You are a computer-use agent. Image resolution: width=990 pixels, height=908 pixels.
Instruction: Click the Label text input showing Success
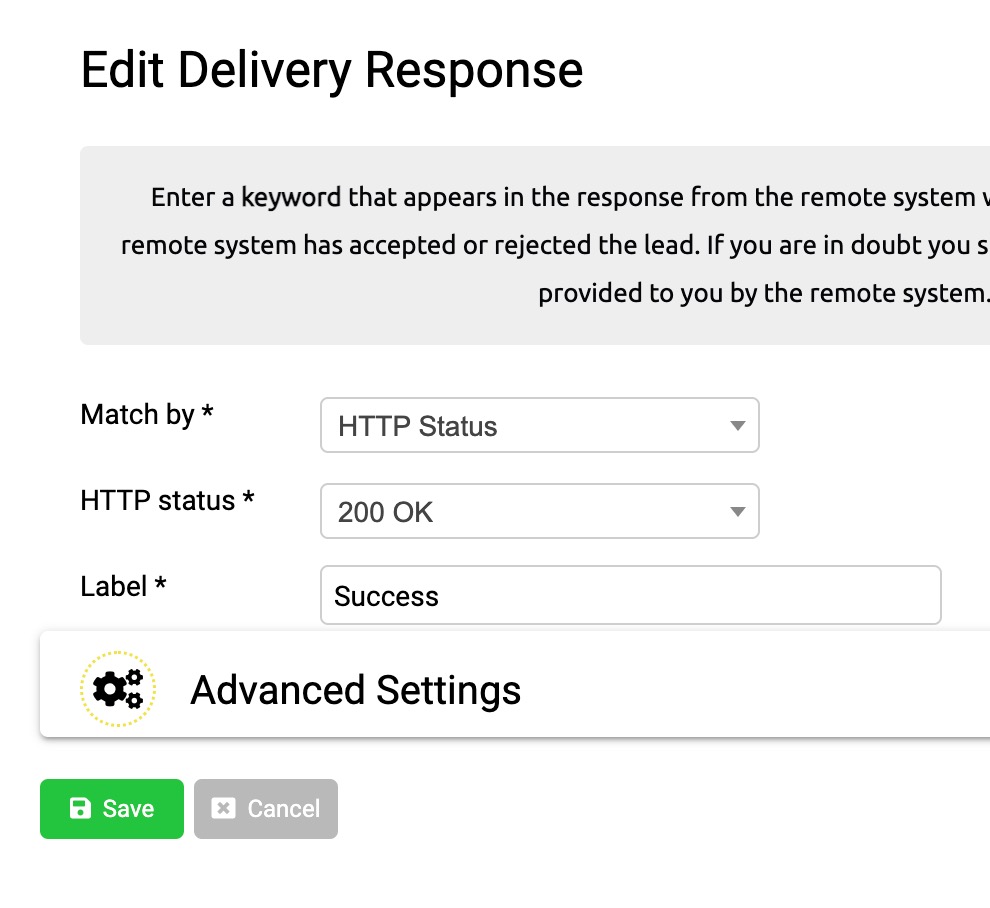pos(630,595)
